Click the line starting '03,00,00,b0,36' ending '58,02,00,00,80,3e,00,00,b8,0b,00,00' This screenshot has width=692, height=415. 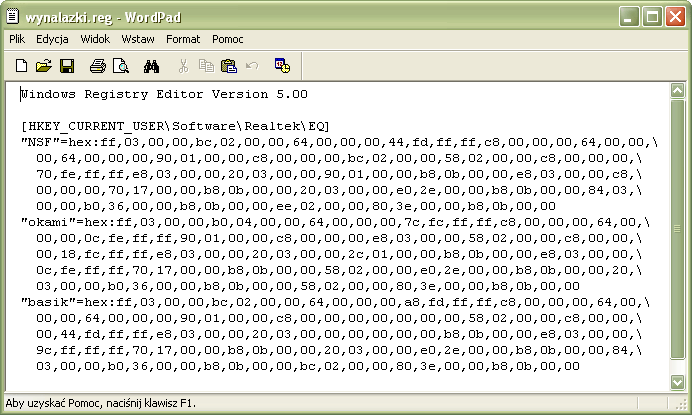pyautogui.click(x=308, y=286)
